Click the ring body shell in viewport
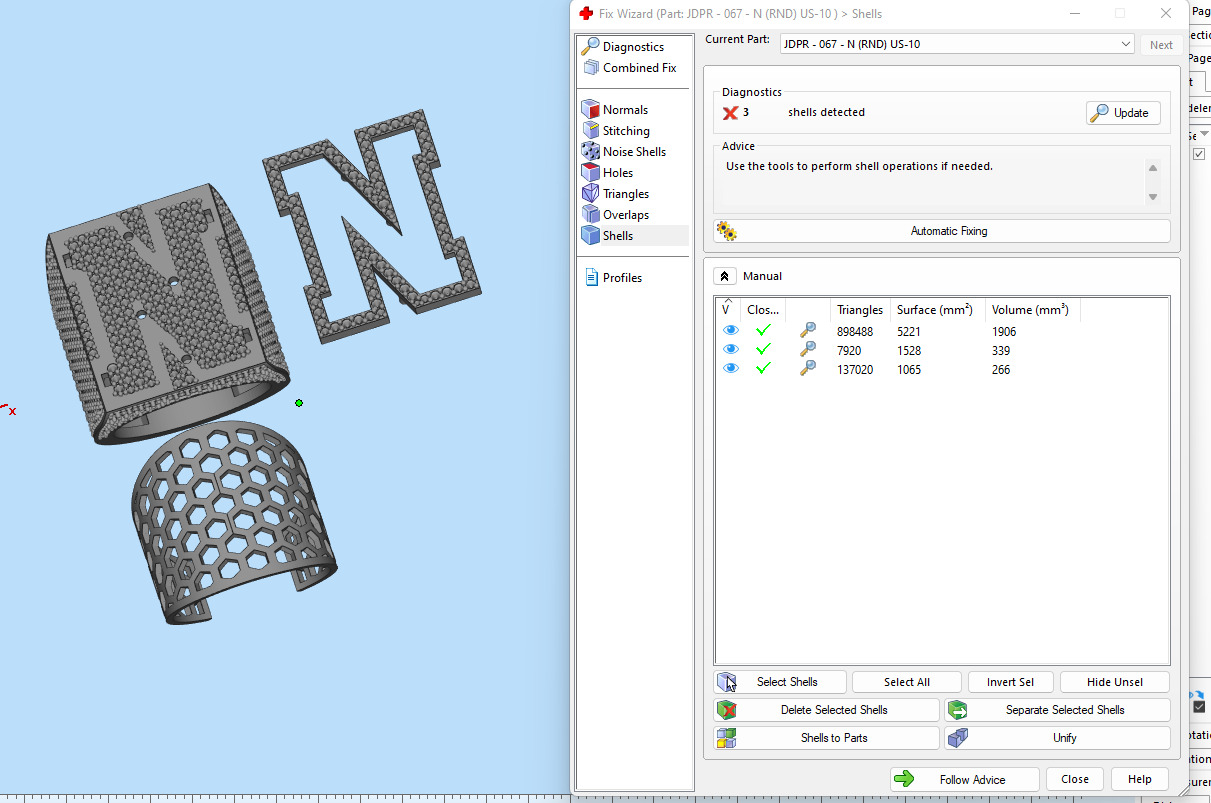 170,315
